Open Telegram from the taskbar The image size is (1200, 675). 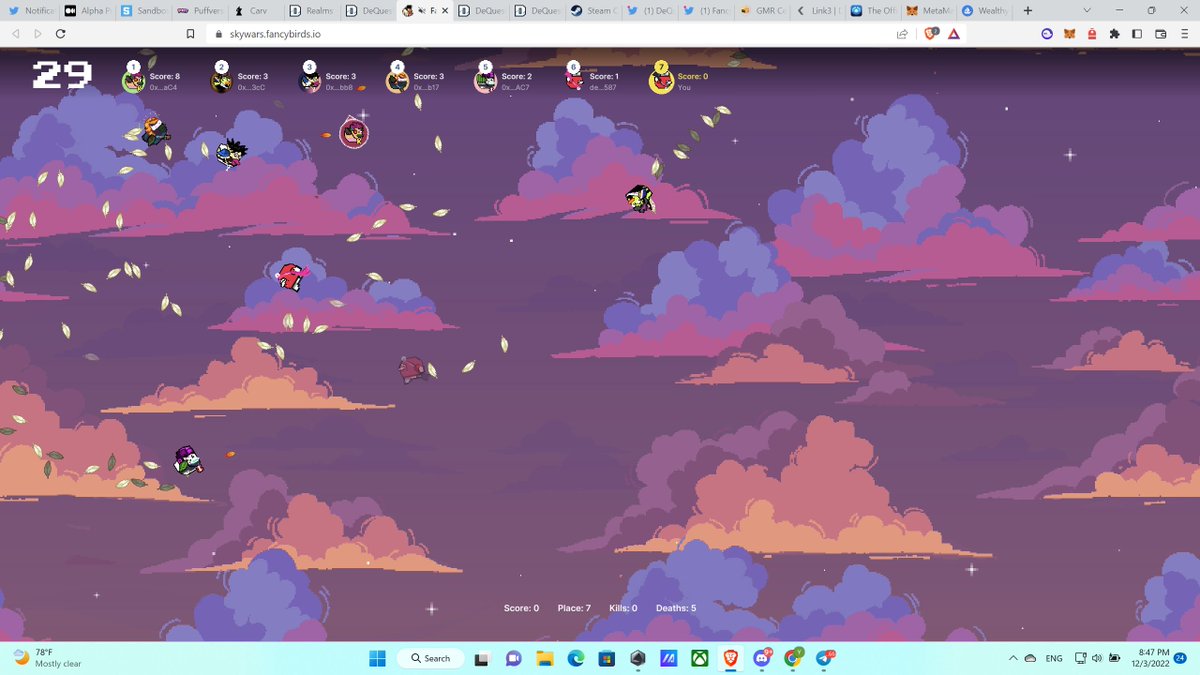[x=824, y=658]
